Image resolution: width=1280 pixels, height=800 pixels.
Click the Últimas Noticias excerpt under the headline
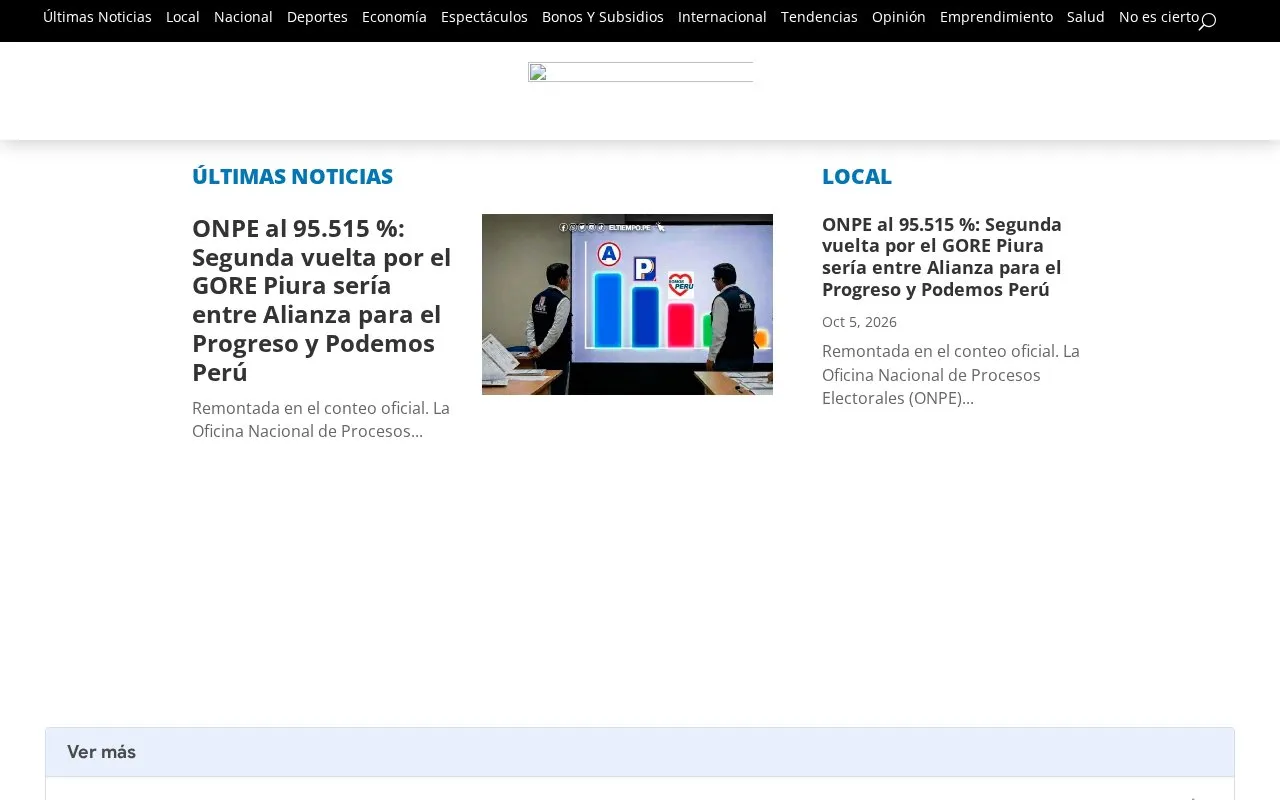coord(321,420)
